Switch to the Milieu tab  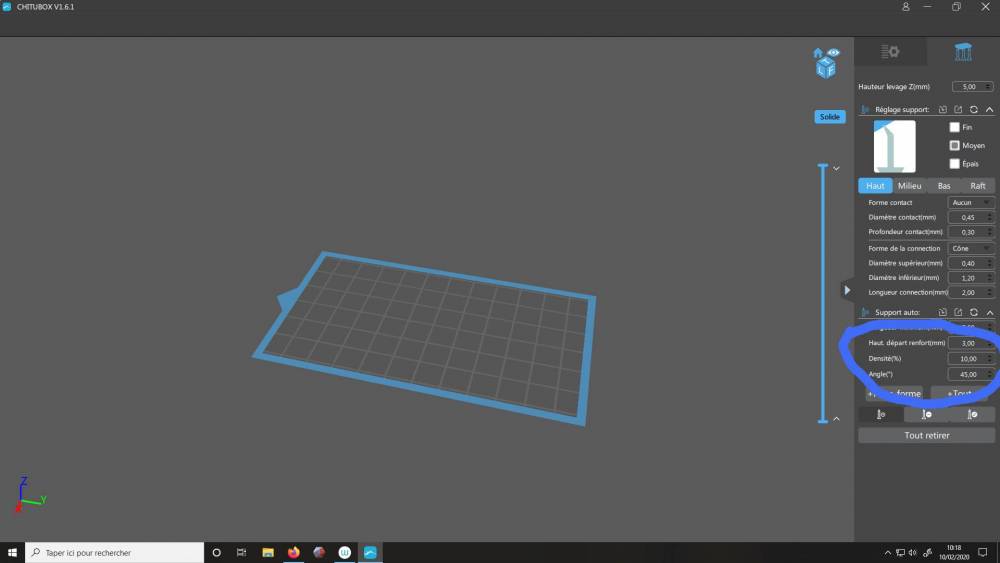pyautogui.click(x=909, y=186)
